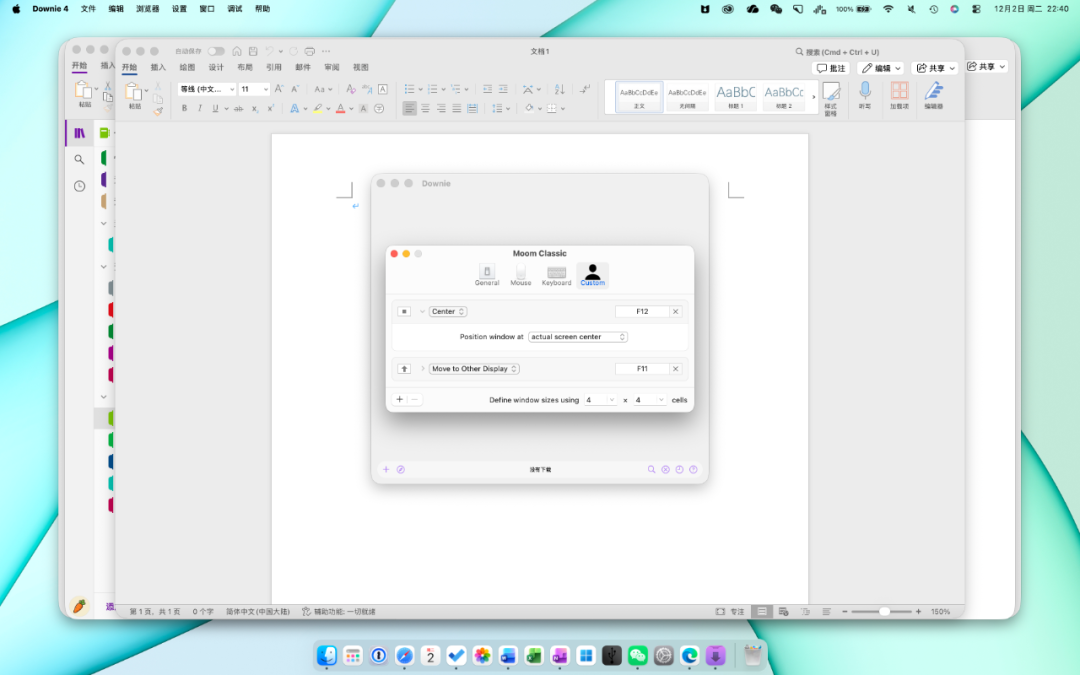Click the Bold formatting icon in Word
This screenshot has height=675, width=1080.
[x=184, y=108]
